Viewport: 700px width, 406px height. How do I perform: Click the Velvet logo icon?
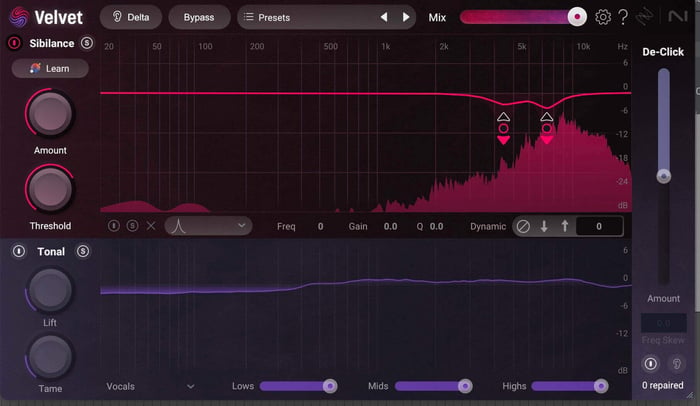pos(19,17)
